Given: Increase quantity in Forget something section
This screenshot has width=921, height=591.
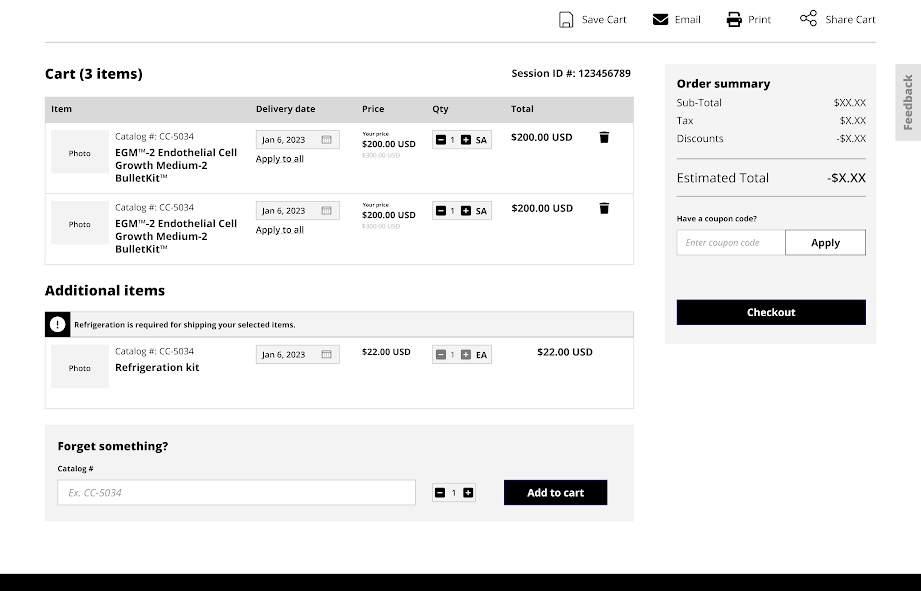Looking at the screenshot, I should 468,492.
